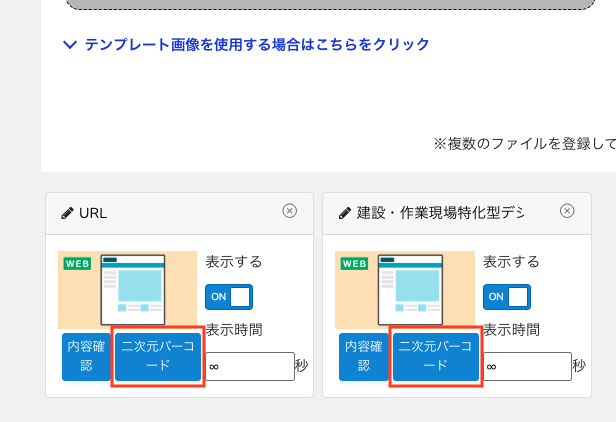
Task: Click the 表示する label in URL card
Action: 234,262
